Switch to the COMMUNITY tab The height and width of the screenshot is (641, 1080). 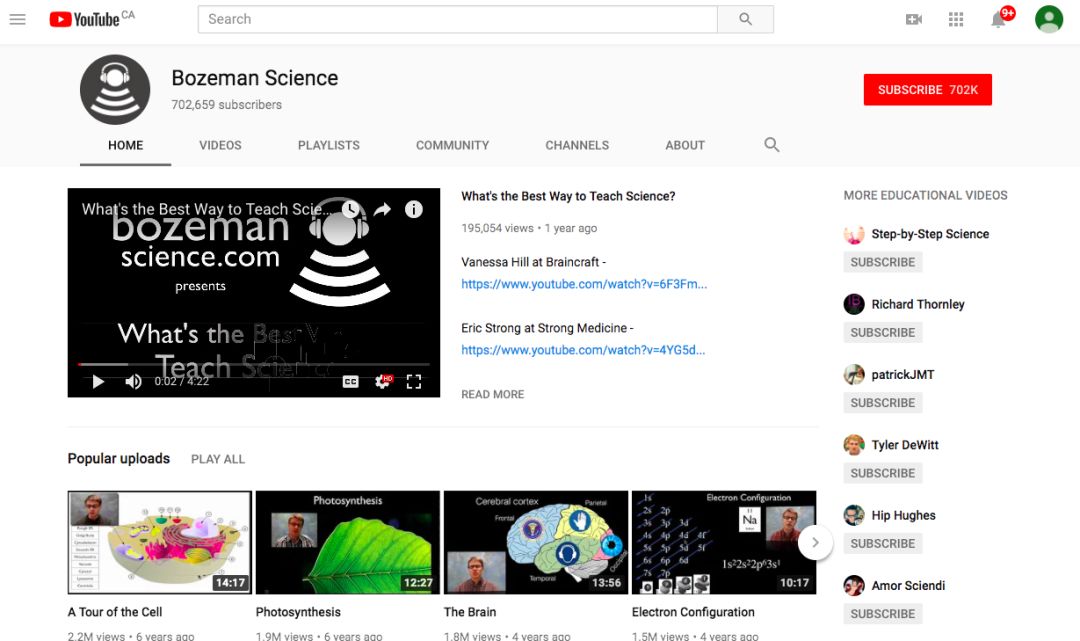tap(453, 145)
